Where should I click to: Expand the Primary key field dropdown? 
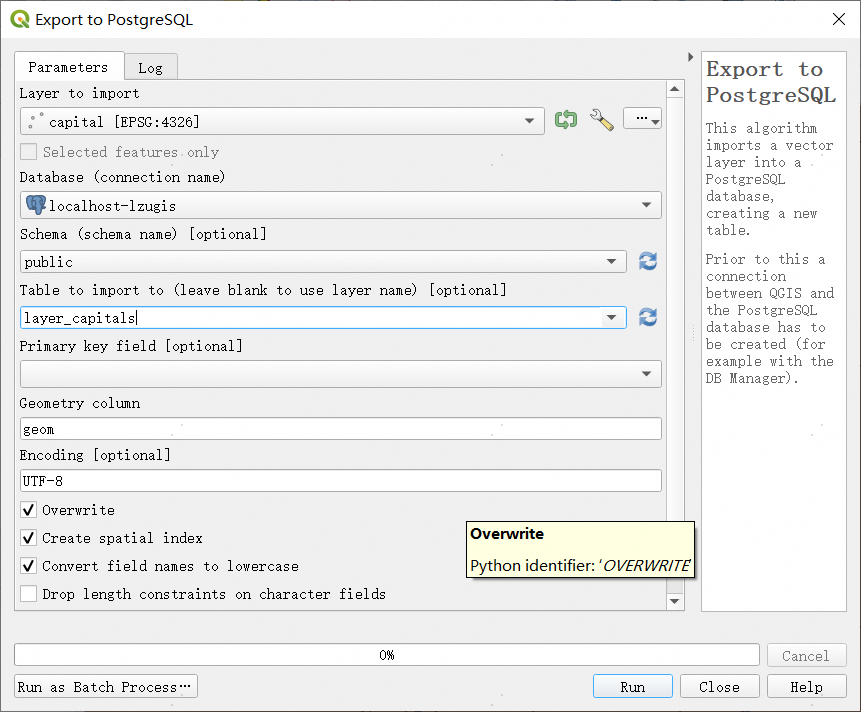pyautogui.click(x=646, y=374)
